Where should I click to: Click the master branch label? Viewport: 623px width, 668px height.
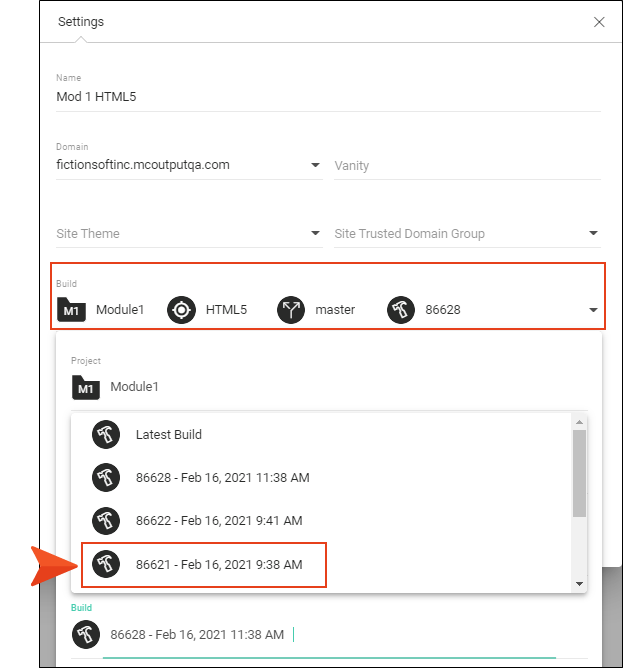click(335, 310)
